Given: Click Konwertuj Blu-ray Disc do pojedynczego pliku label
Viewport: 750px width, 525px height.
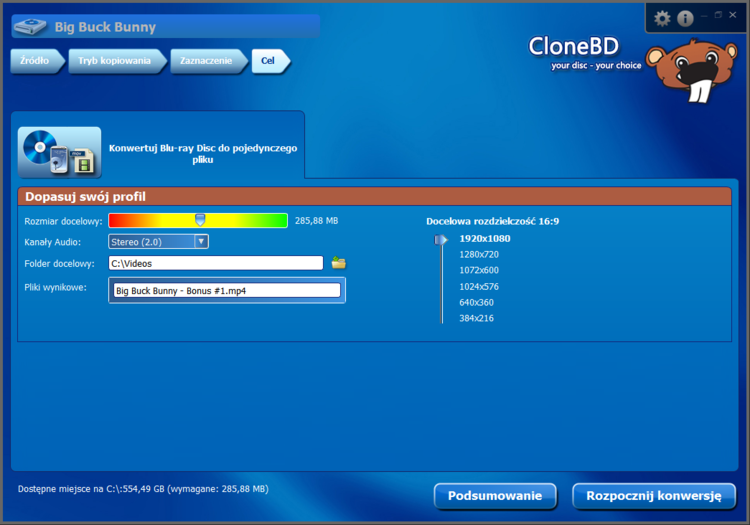Looking at the screenshot, I should coord(203,153).
